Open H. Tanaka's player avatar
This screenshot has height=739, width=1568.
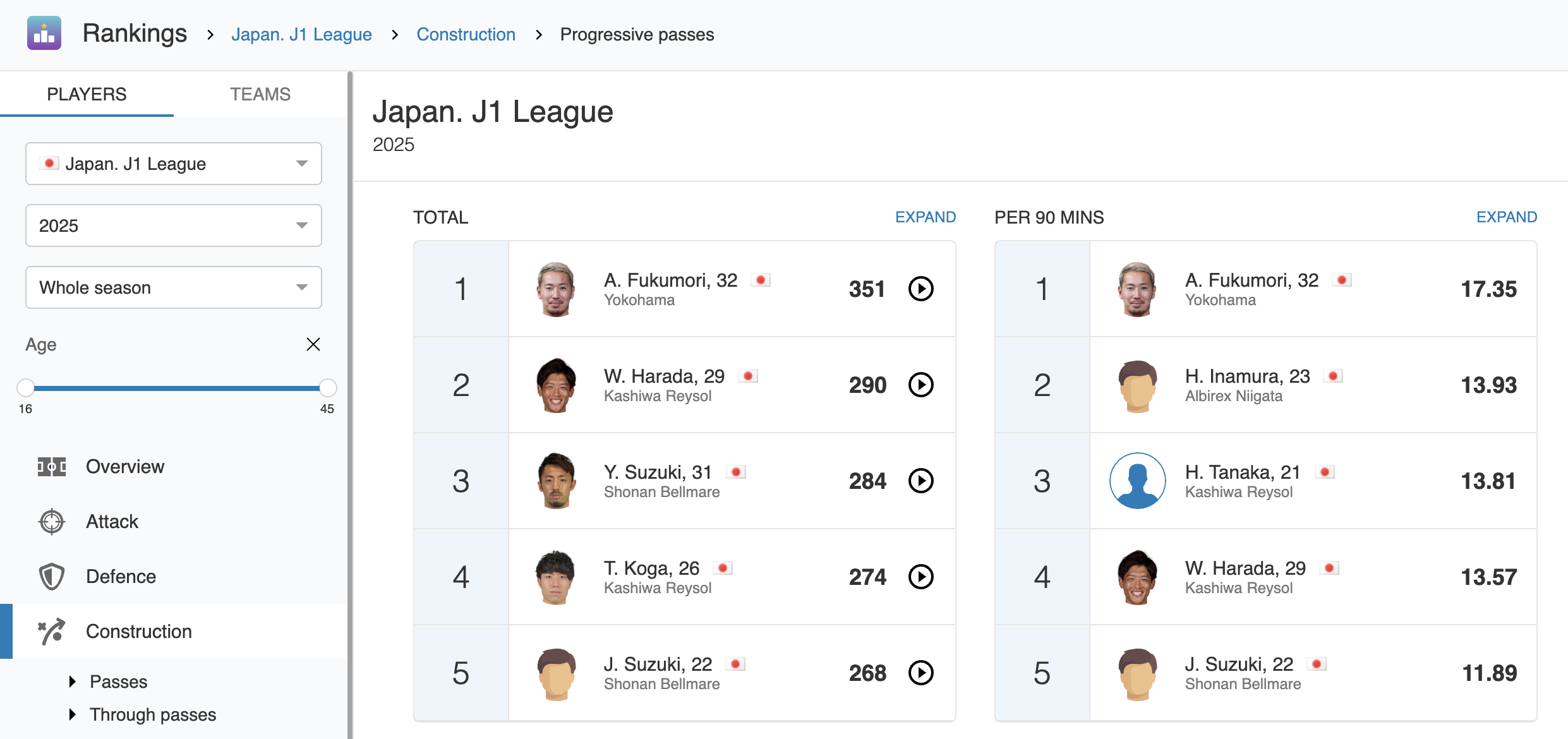click(1137, 481)
